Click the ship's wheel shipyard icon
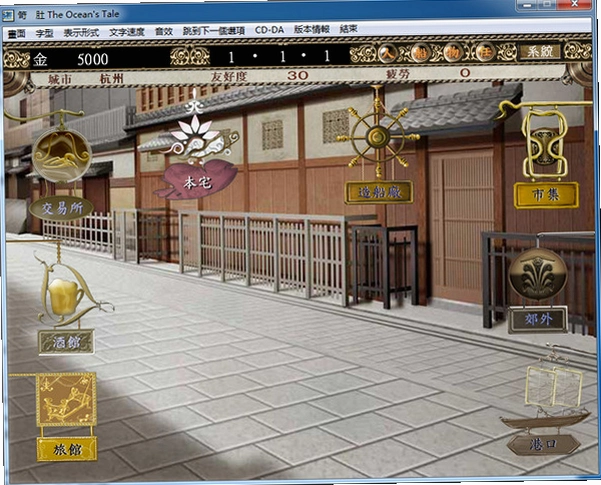601x485 pixels. 378,137
